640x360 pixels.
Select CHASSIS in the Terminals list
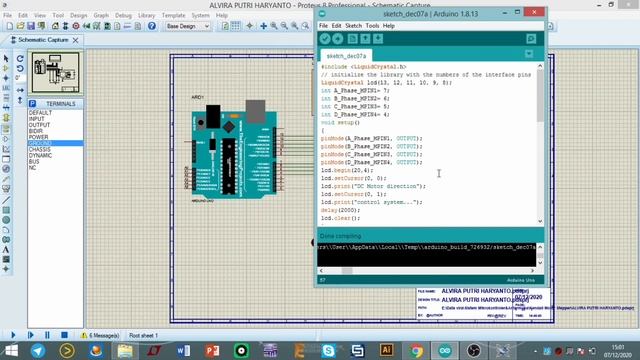pyautogui.click(x=56, y=149)
